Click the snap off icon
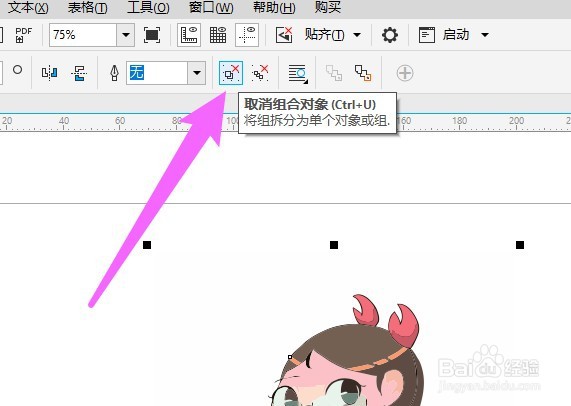This screenshot has width=571, height=406. click(284, 35)
